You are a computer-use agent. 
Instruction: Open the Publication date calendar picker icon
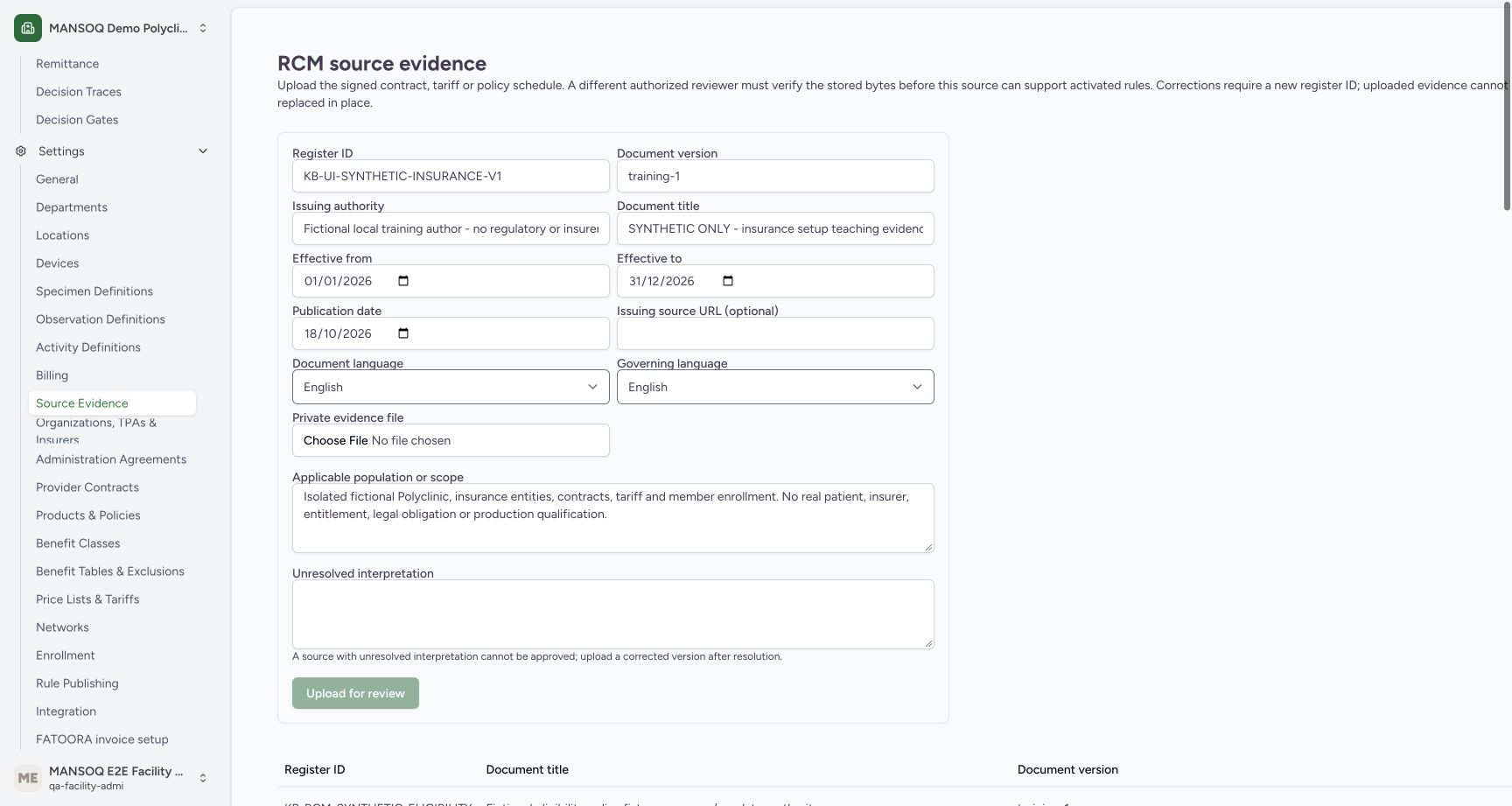403,333
